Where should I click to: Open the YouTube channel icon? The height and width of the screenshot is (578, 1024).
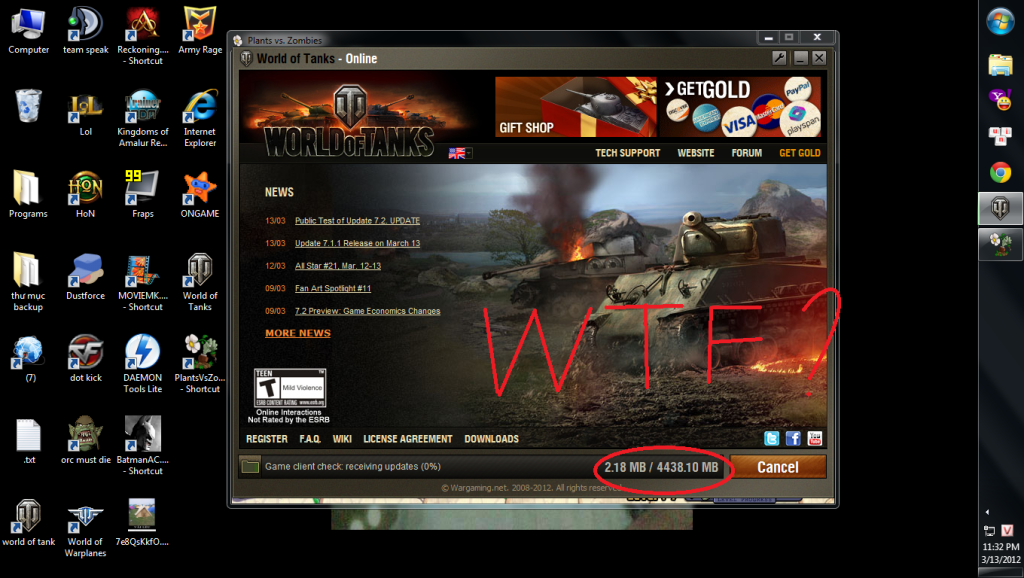[814, 438]
